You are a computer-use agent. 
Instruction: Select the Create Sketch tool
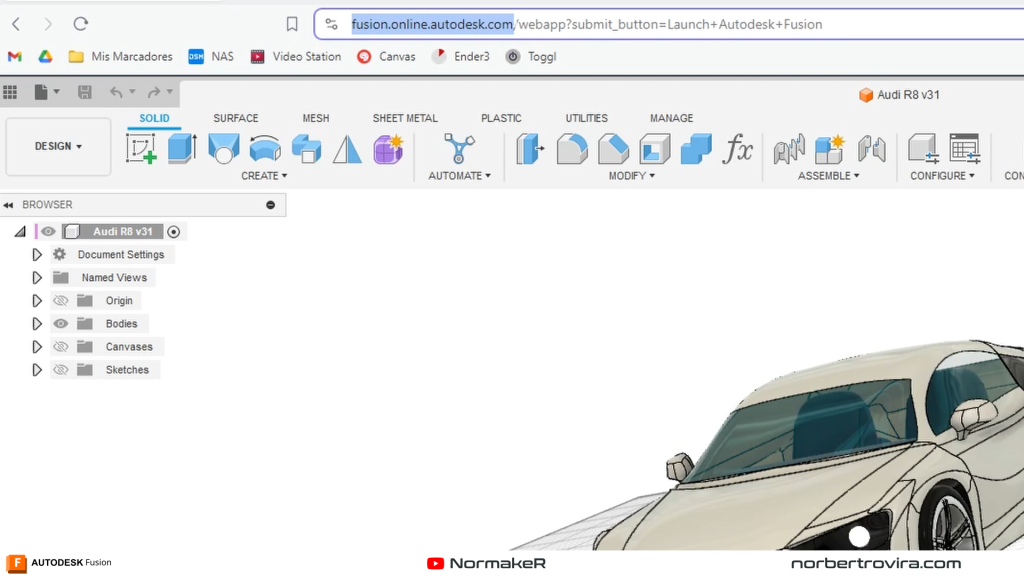[142, 149]
